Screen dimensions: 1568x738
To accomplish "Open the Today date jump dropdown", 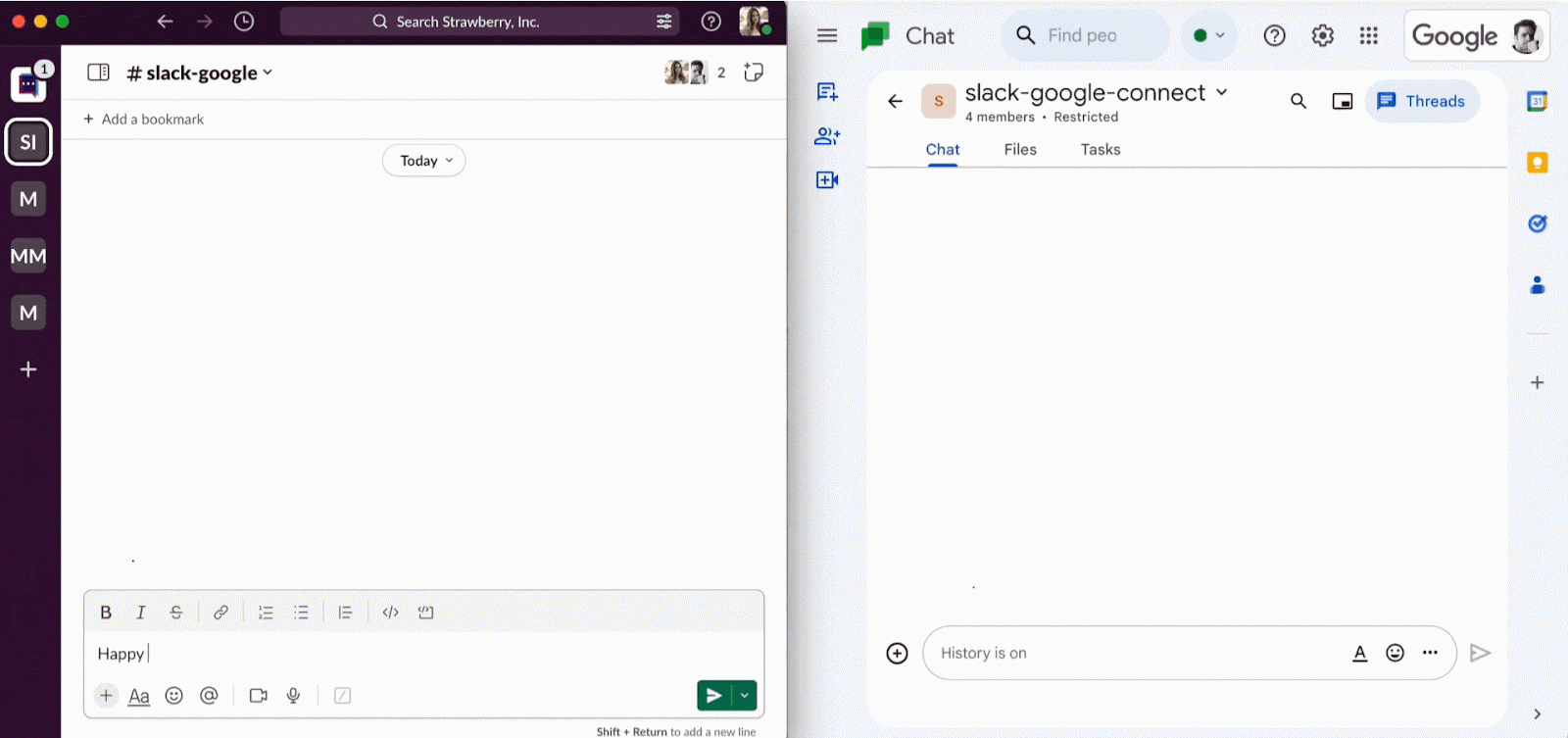I will click(423, 161).
